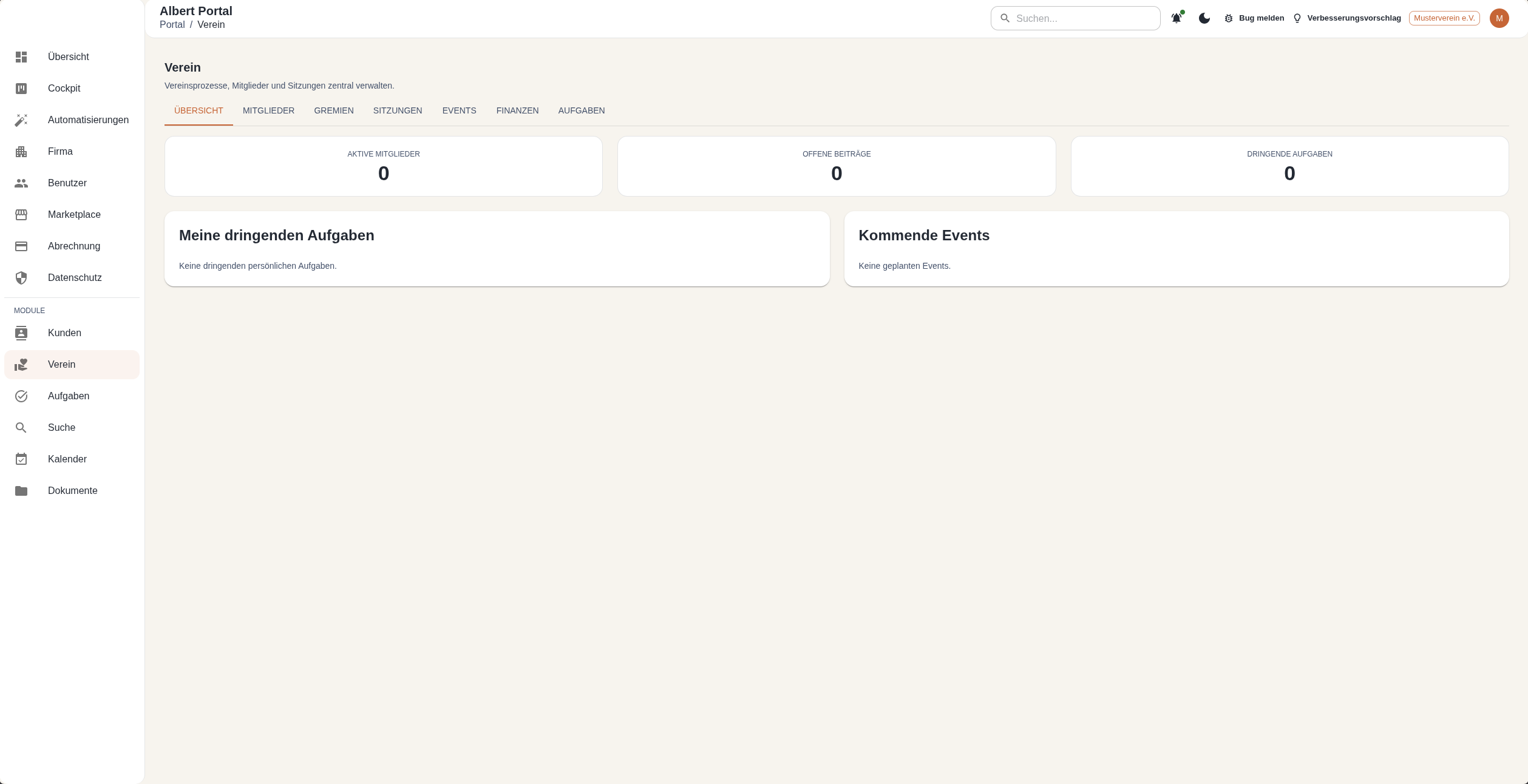Focus the Suchen... search input

pos(1076,18)
